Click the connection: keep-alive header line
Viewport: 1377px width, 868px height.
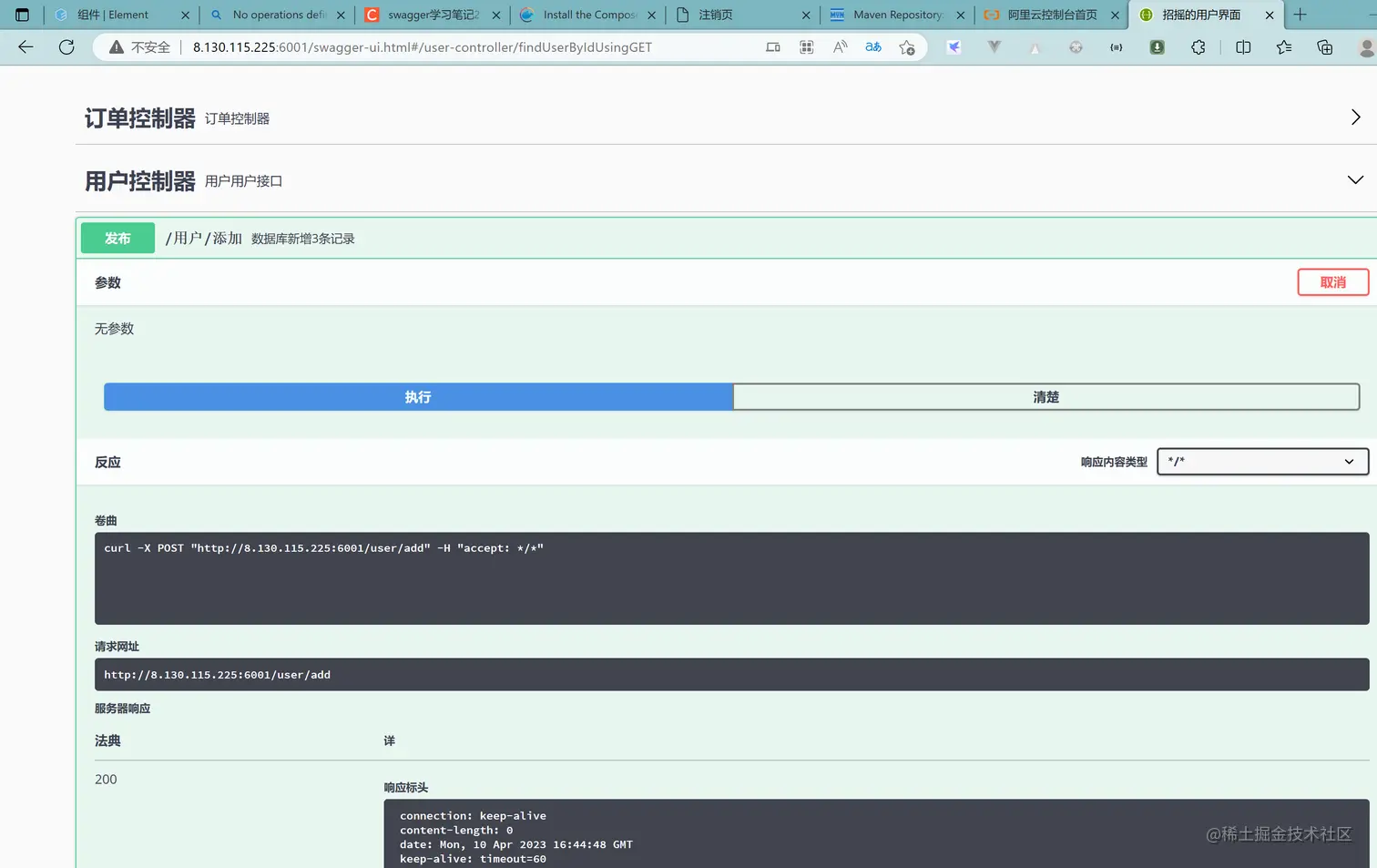473,816
